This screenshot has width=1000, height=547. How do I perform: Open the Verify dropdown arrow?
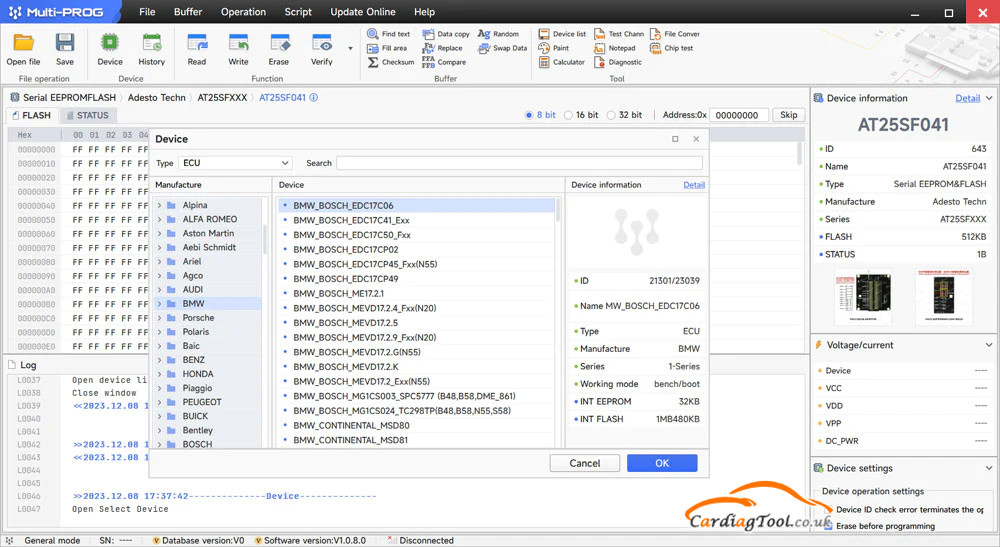[x=350, y=48]
